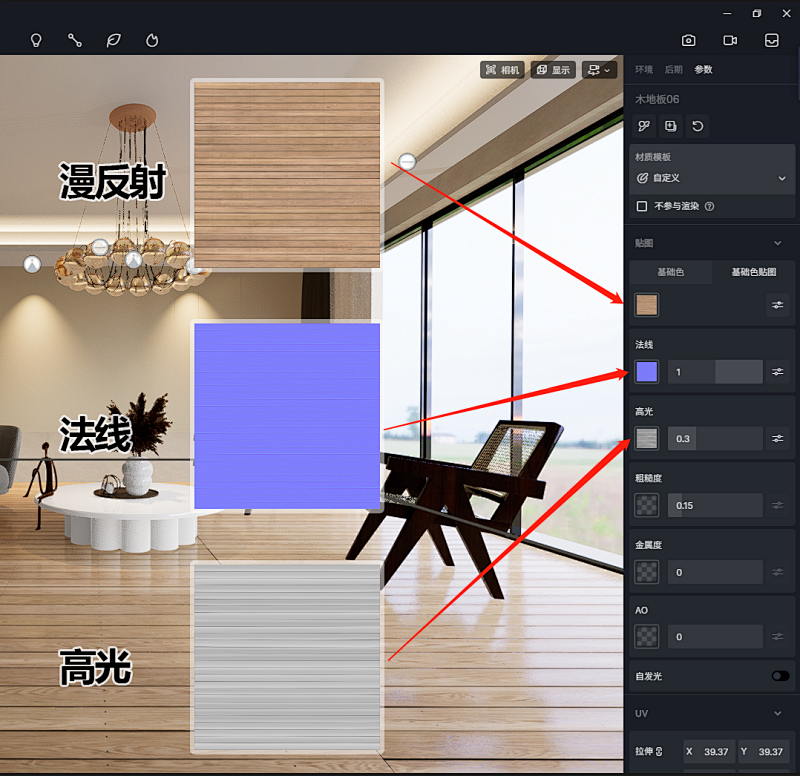
Task: Click the 显示 display button
Action: [553, 70]
